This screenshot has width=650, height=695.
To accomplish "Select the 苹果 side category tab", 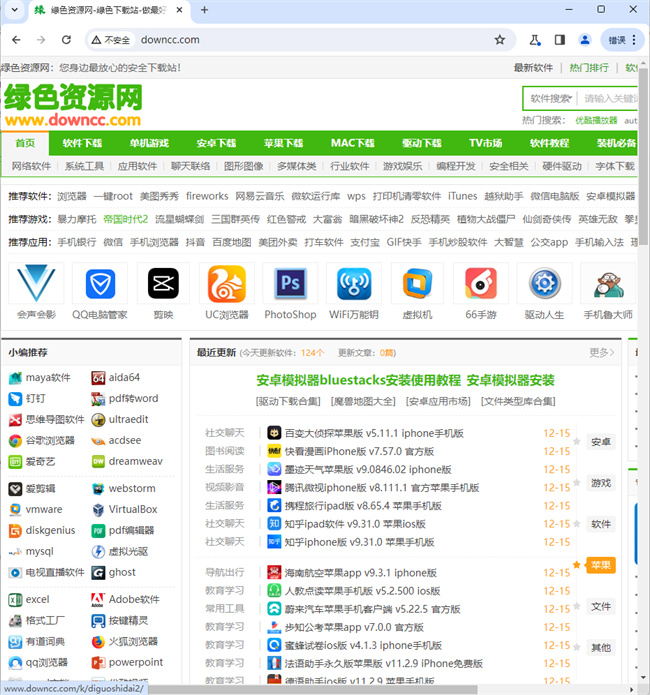I will pos(600,565).
